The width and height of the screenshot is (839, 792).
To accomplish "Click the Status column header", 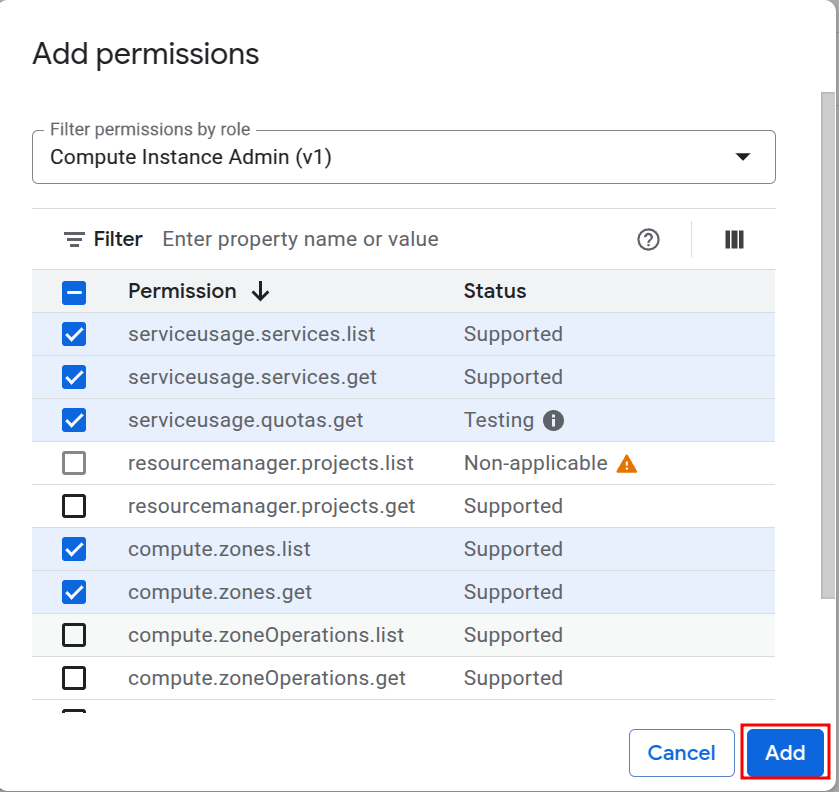I will pyautogui.click(x=495, y=291).
